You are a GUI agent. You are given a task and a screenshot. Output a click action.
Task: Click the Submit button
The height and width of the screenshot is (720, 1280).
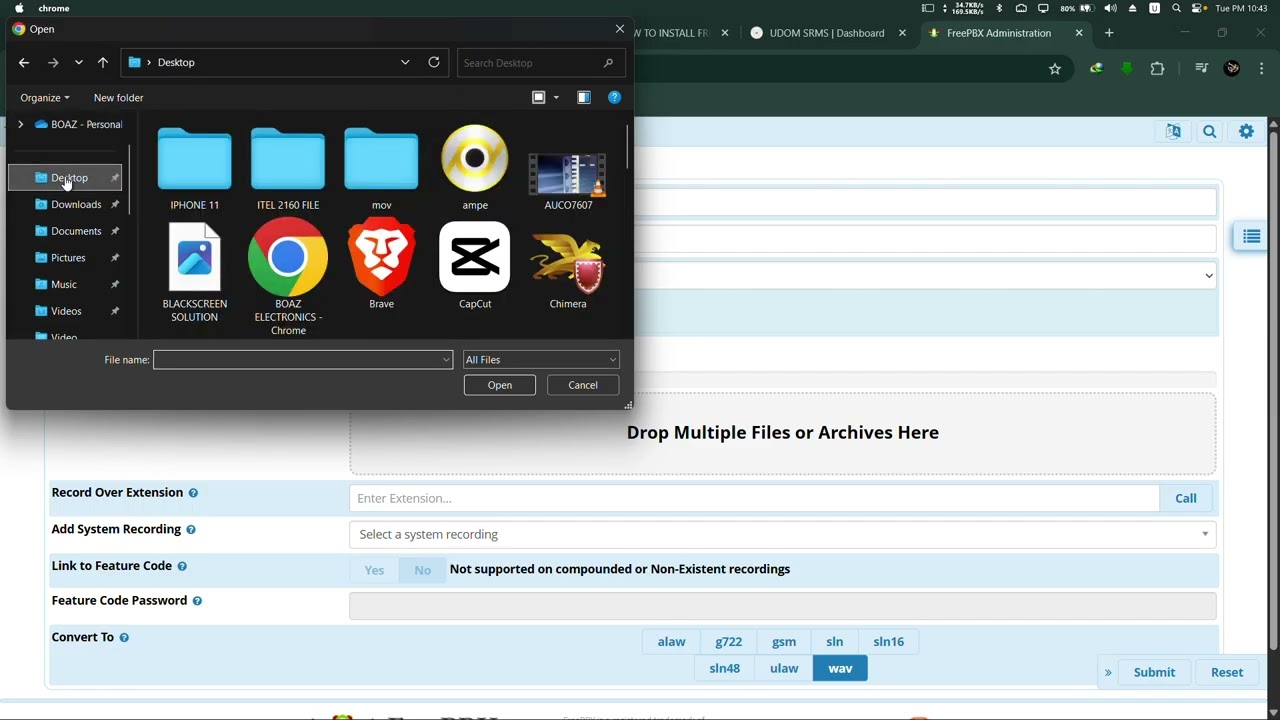(x=1154, y=673)
